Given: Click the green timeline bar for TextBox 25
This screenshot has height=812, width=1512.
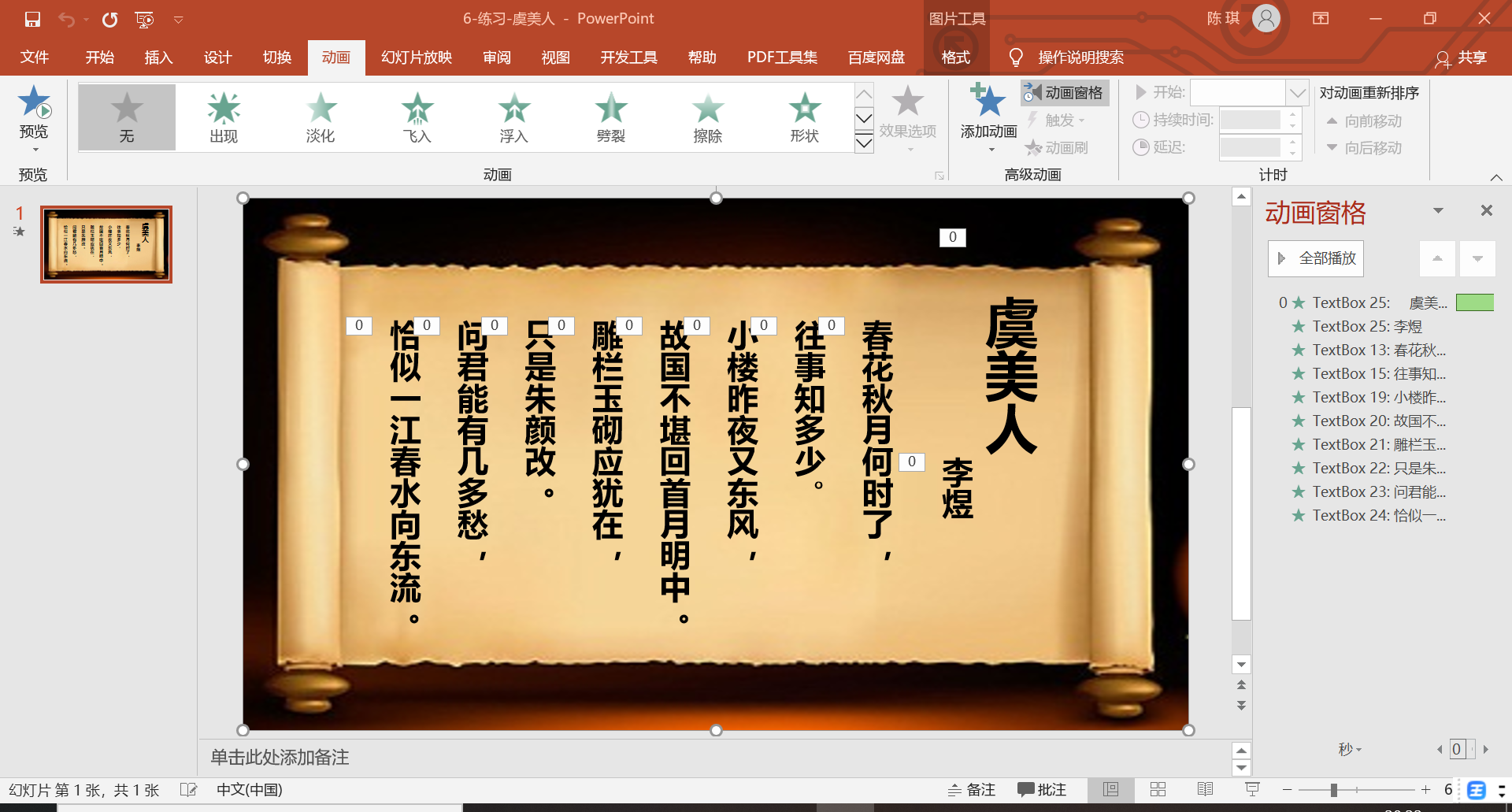Looking at the screenshot, I should (1474, 302).
